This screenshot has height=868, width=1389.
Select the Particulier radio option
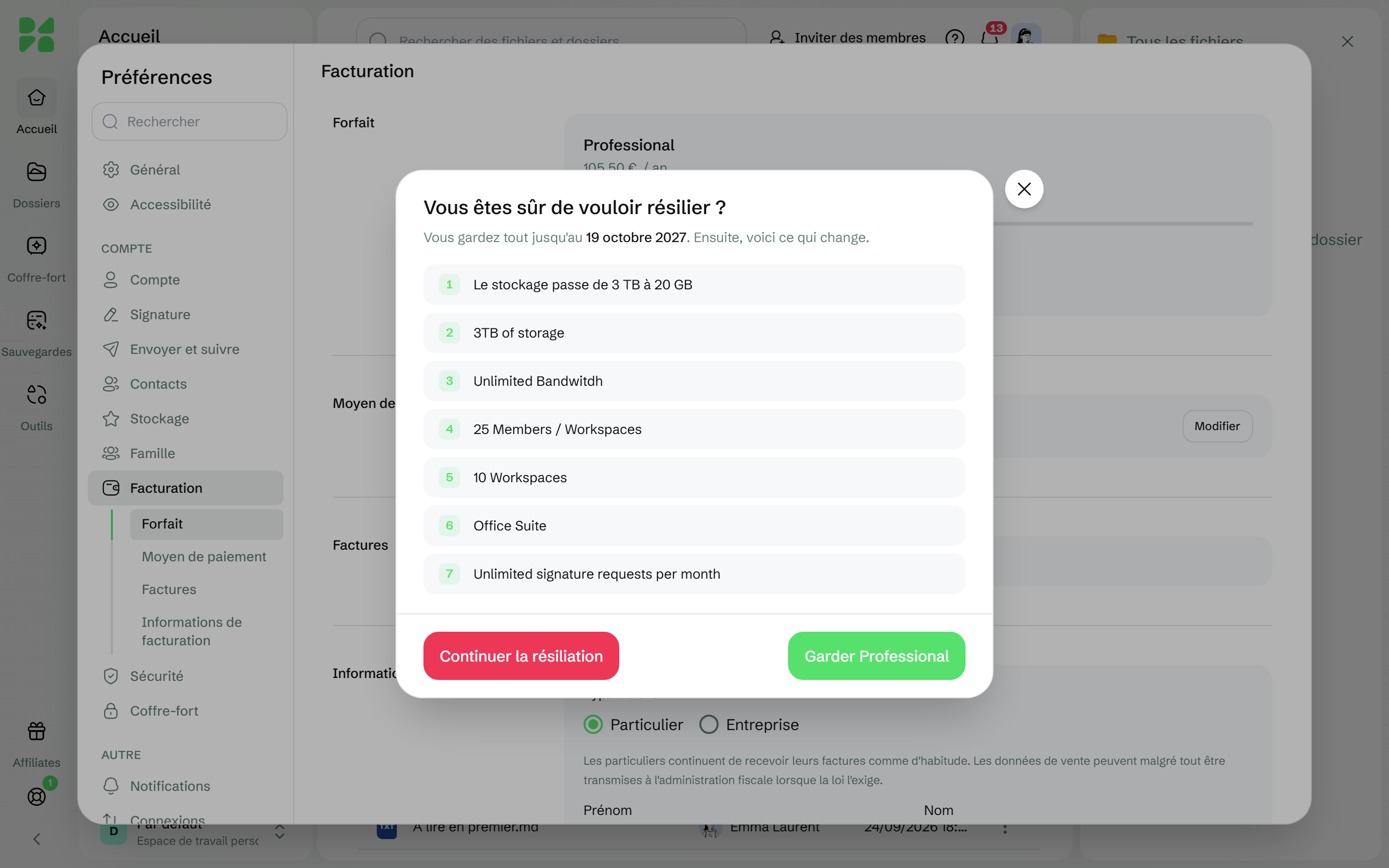pos(593,724)
